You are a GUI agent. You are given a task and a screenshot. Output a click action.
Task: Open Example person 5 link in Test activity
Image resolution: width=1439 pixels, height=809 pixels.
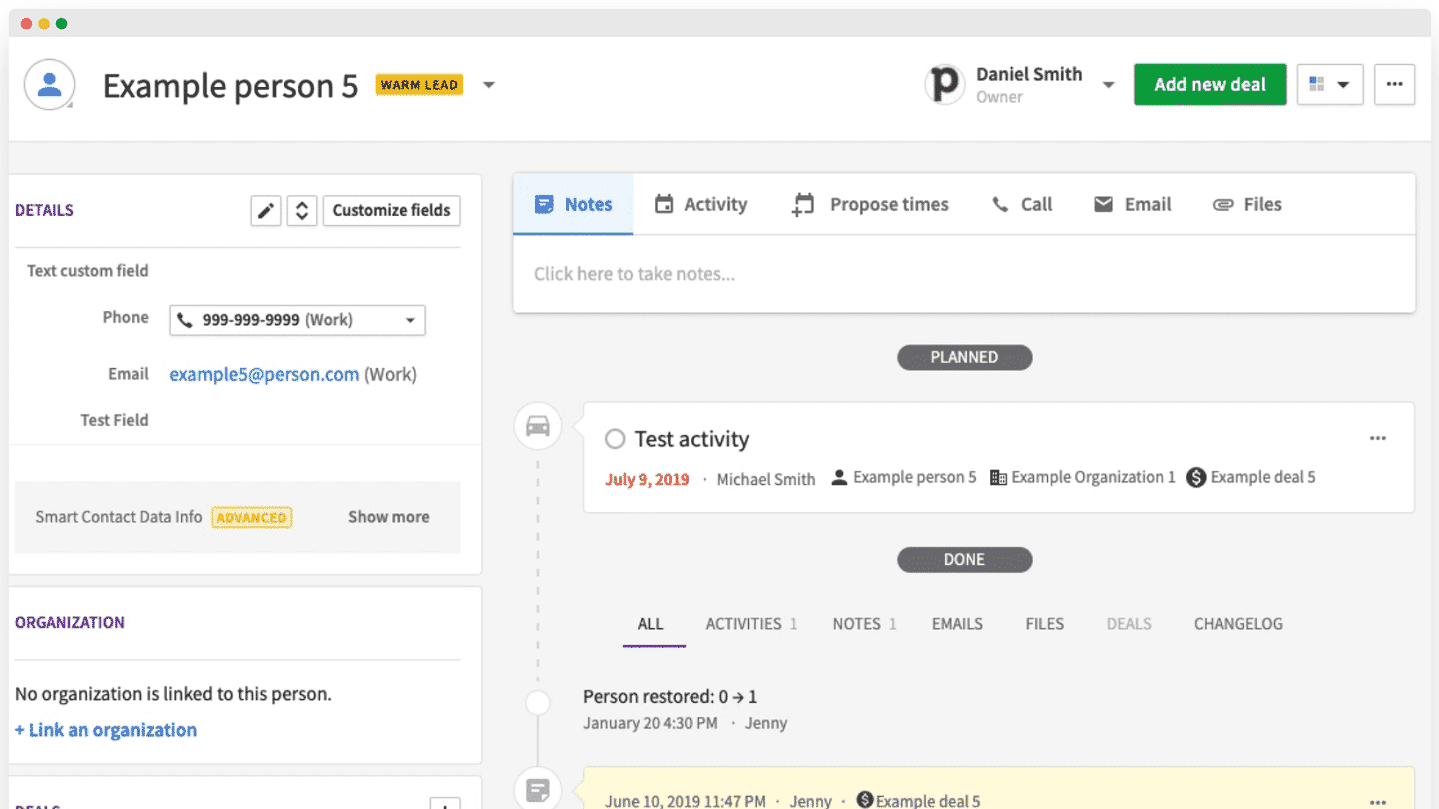click(x=915, y=477)
